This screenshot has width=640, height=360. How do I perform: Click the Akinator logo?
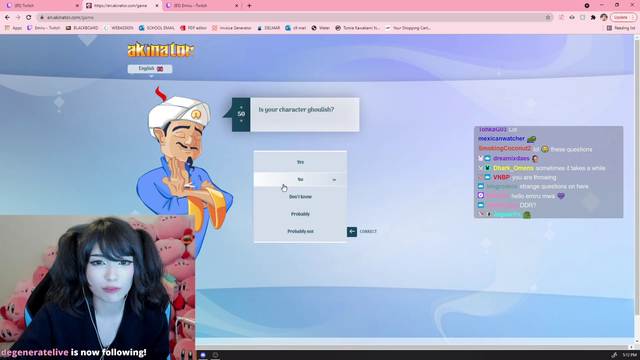pyautogui.click(x=160, y=50)
